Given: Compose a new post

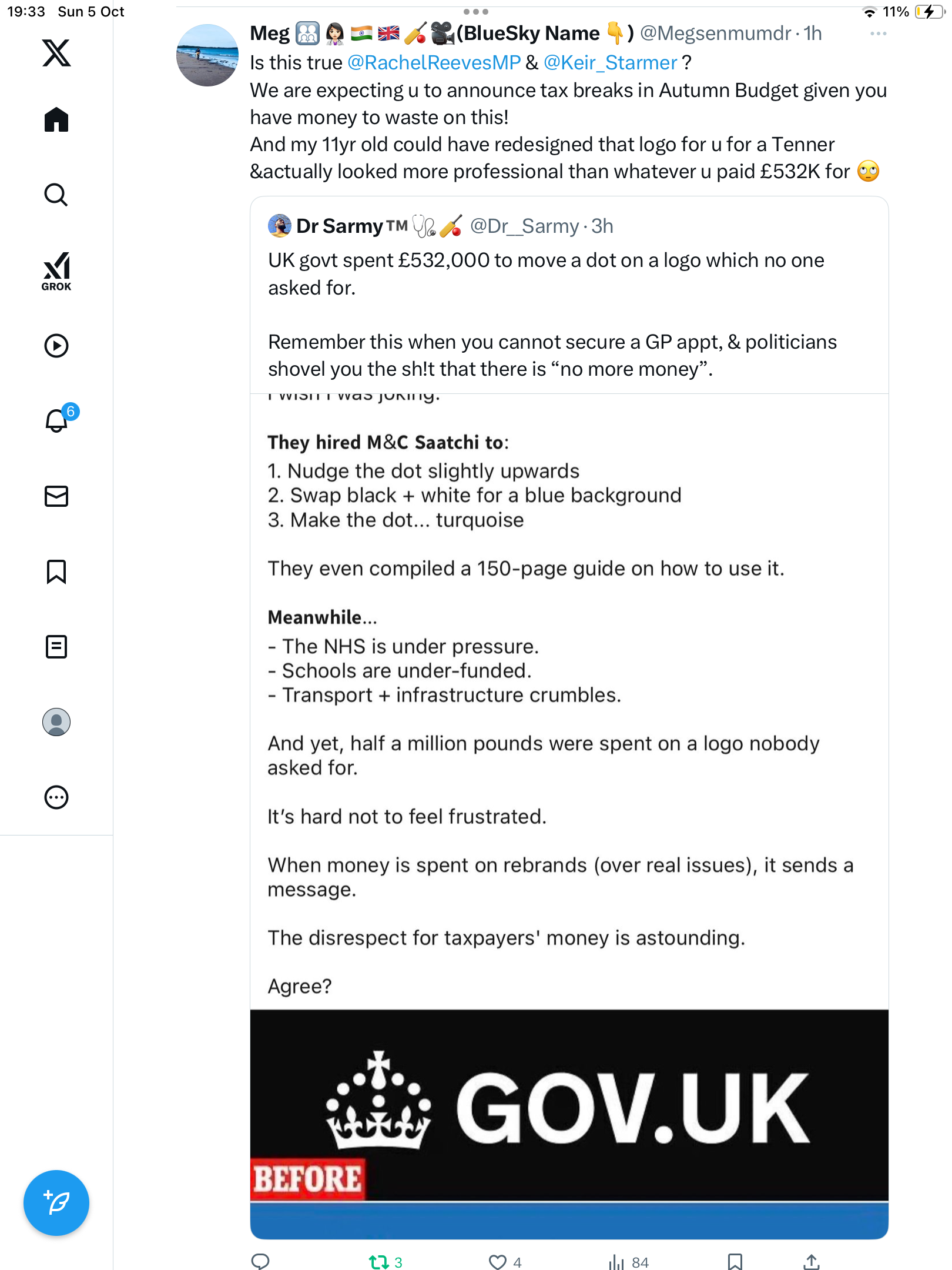Looking at the screenshot, I should 56,1203.
